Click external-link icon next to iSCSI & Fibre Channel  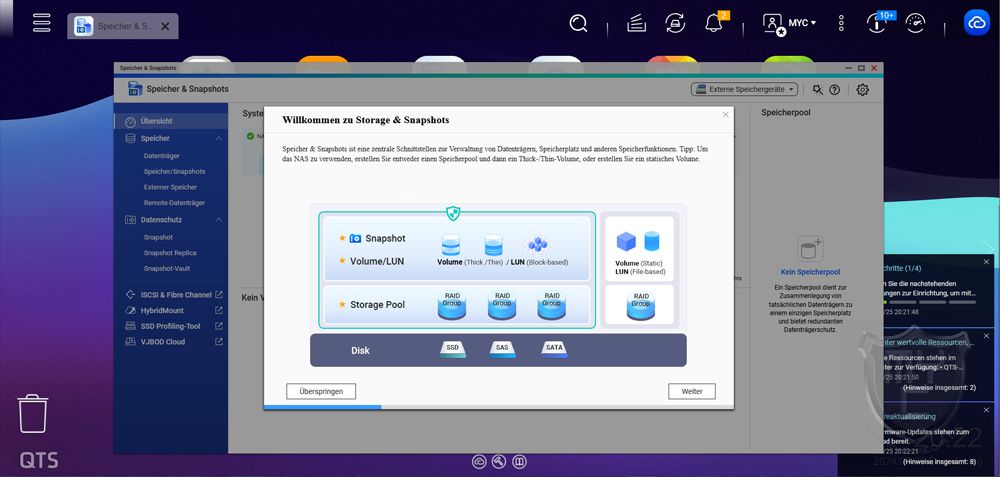pos(219,295)
